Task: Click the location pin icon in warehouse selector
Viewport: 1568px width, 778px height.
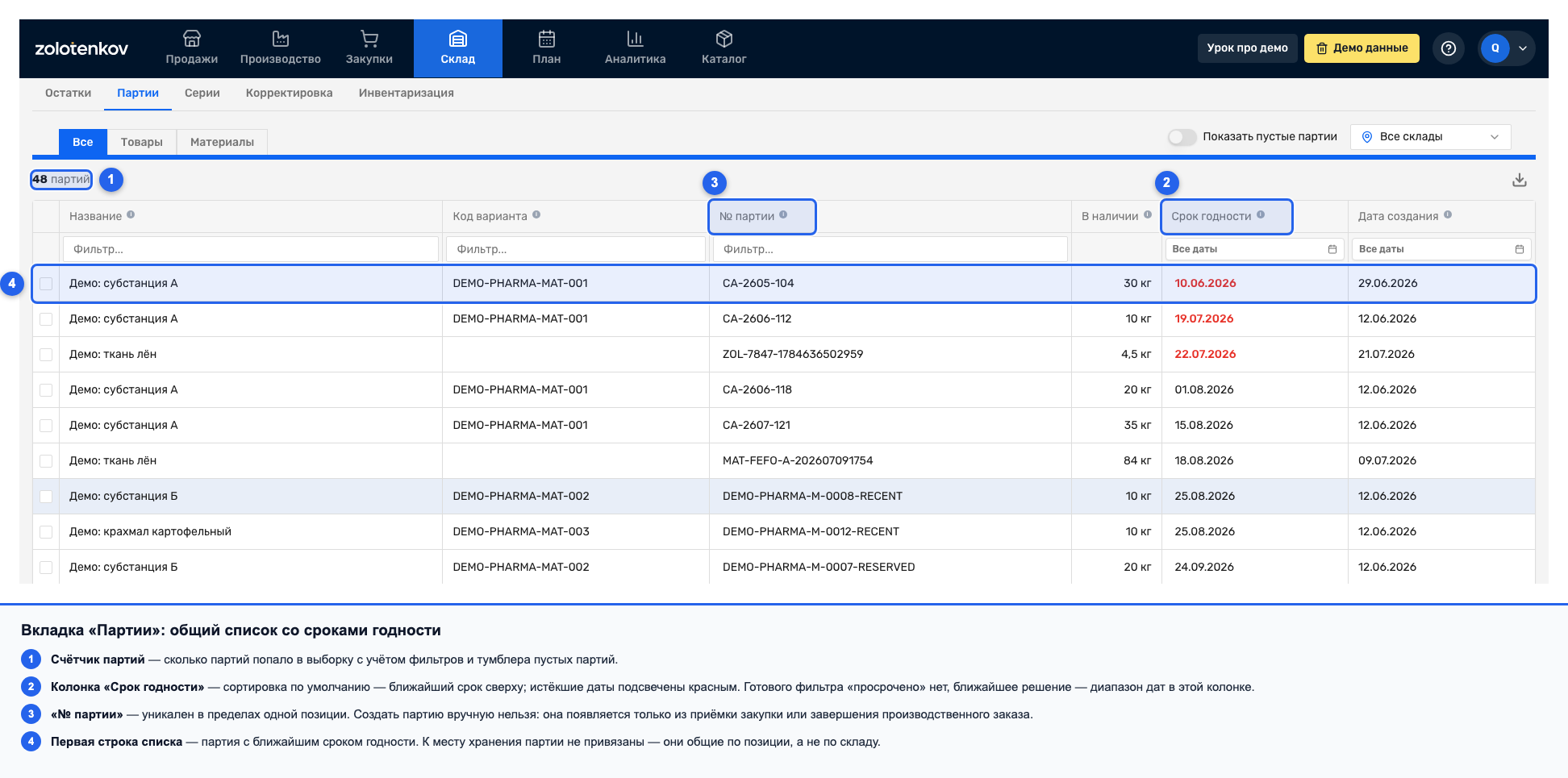Action: pyautogui.click(x=1367, y=137)
